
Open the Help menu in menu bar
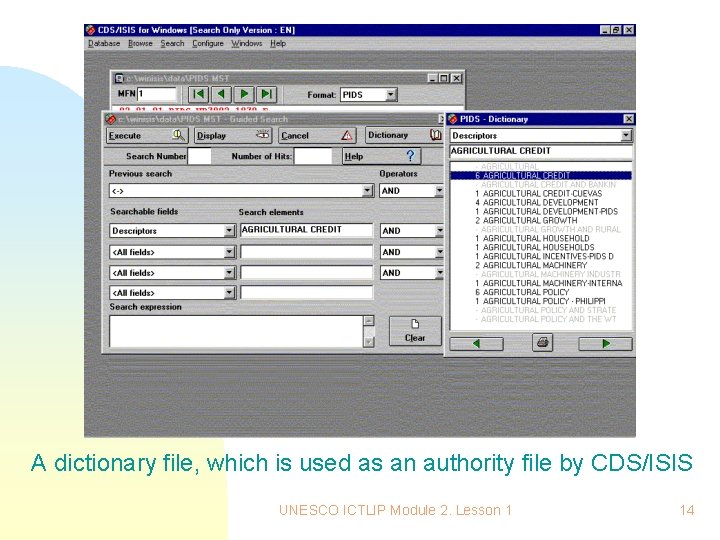tap(278, 43)
